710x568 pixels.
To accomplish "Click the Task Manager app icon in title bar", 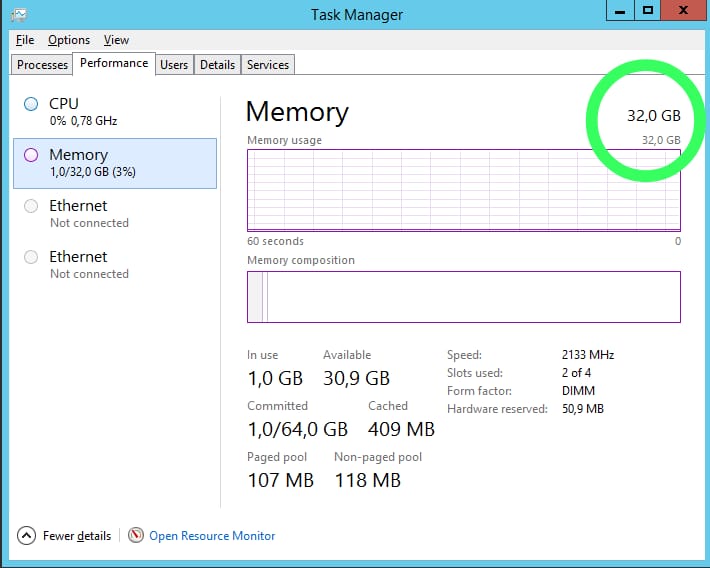I will click(x=18, y=13).
